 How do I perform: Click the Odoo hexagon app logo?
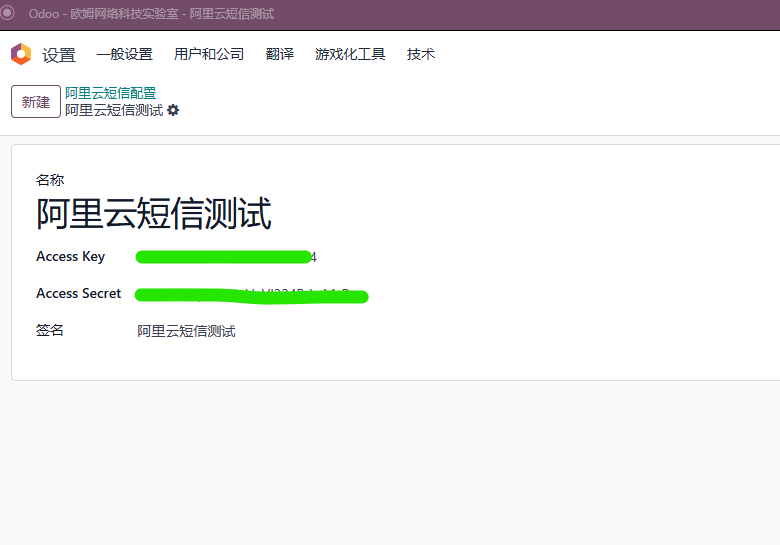point(21,54)
